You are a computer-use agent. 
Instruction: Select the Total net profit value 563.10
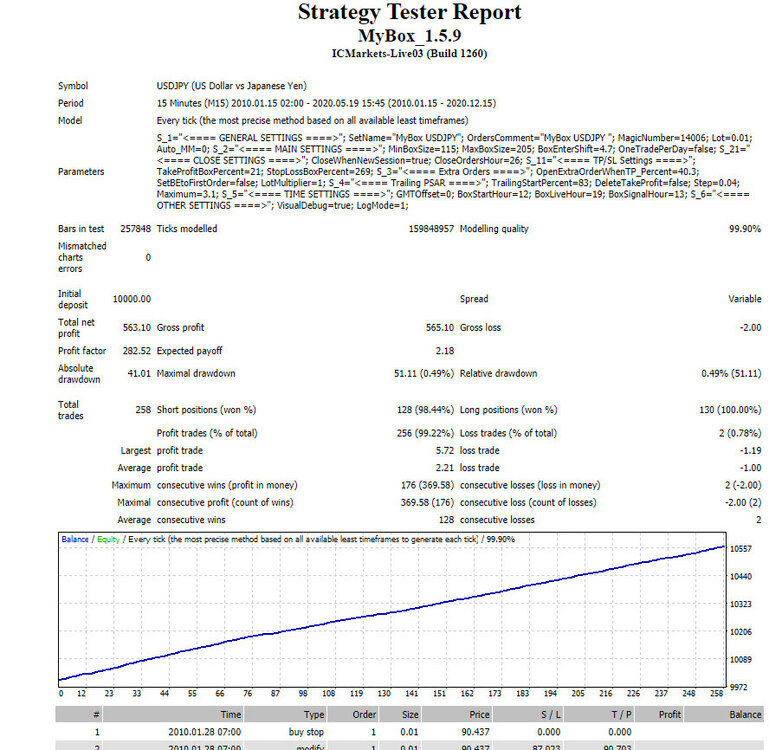(x=136, y=327)
